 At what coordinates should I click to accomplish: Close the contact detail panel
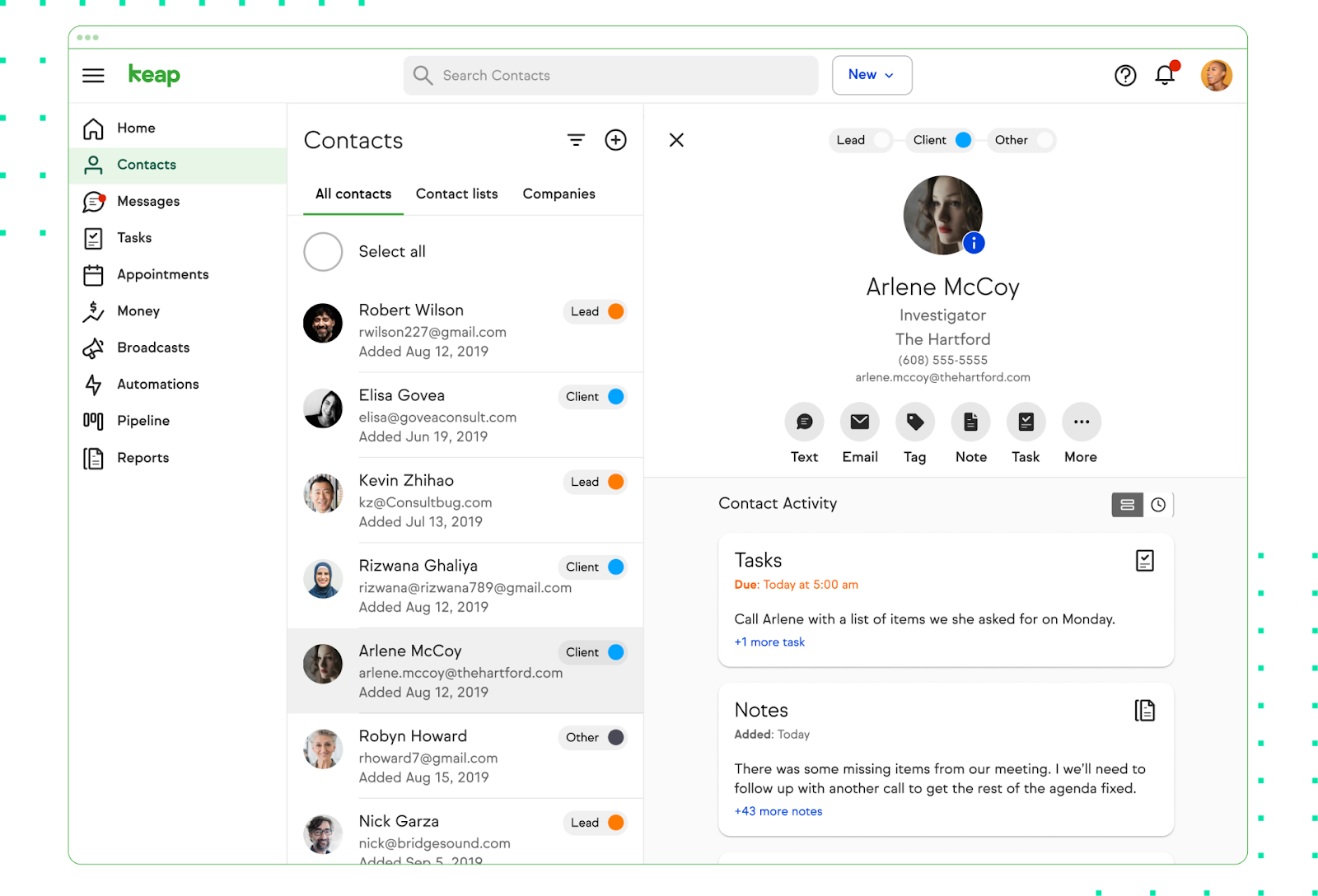coord(676,140)
